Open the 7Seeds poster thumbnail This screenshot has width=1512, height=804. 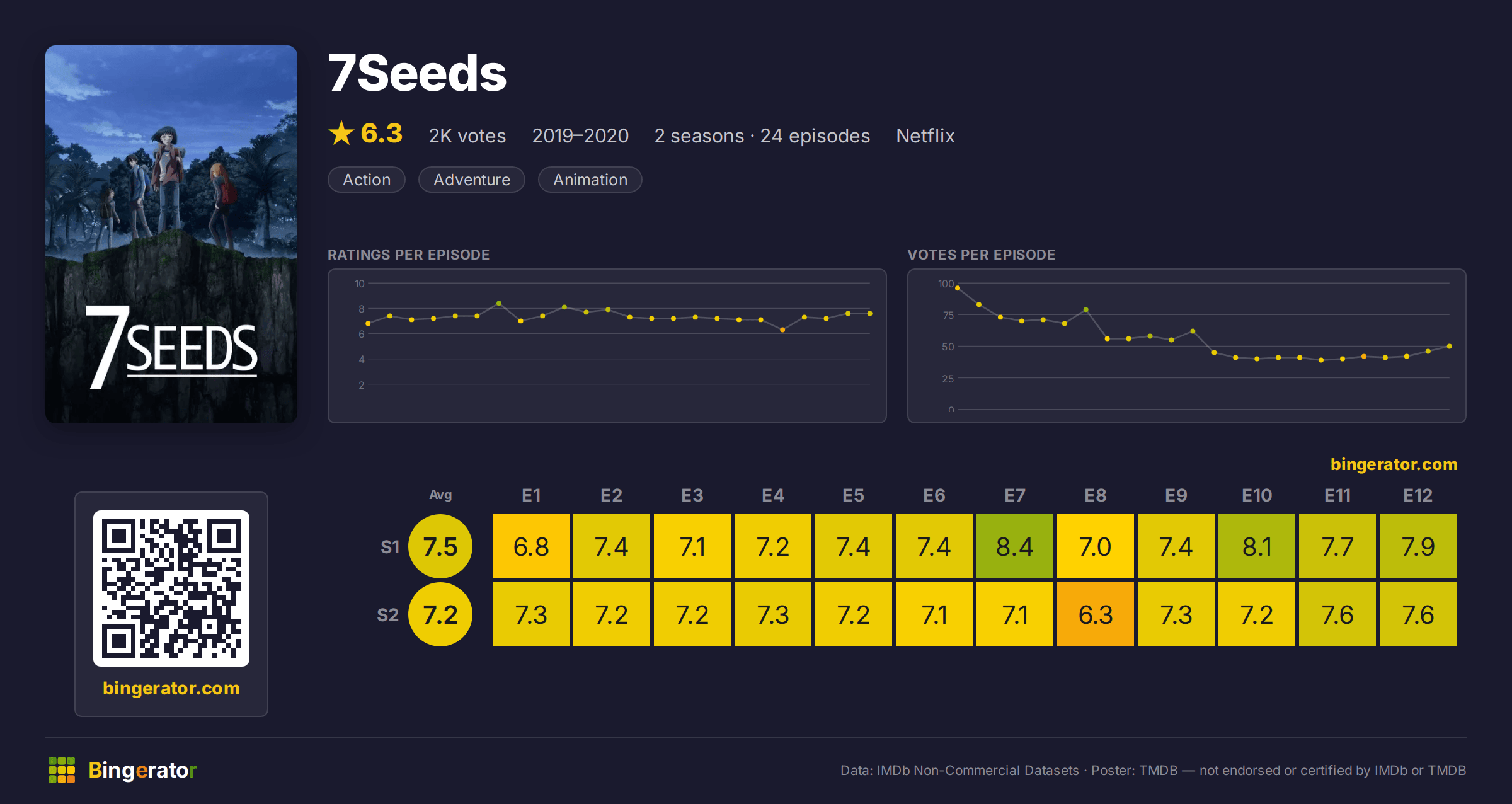(x=171, y=234)
